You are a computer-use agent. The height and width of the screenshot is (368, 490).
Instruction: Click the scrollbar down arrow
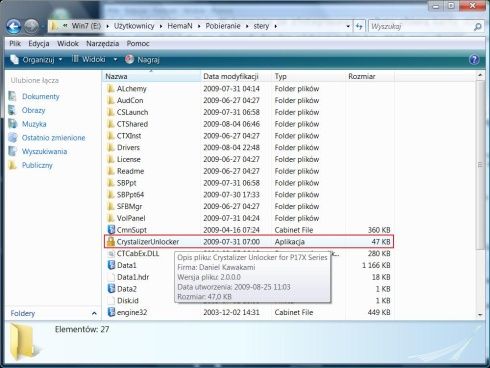click(480, 315)
